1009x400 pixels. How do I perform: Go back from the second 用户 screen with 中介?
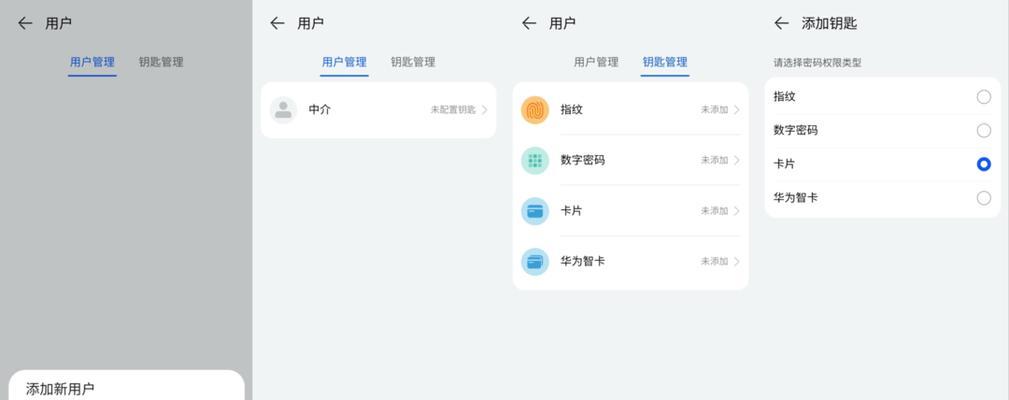[277, 24]
